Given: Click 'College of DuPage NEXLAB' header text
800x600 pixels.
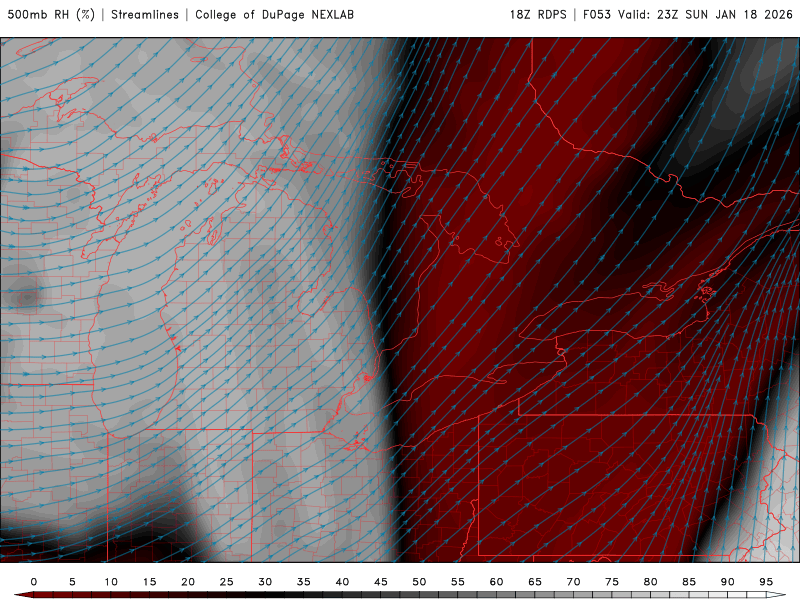Looking at the screenshot, I should pyautogui.click(x=274, y=15).
